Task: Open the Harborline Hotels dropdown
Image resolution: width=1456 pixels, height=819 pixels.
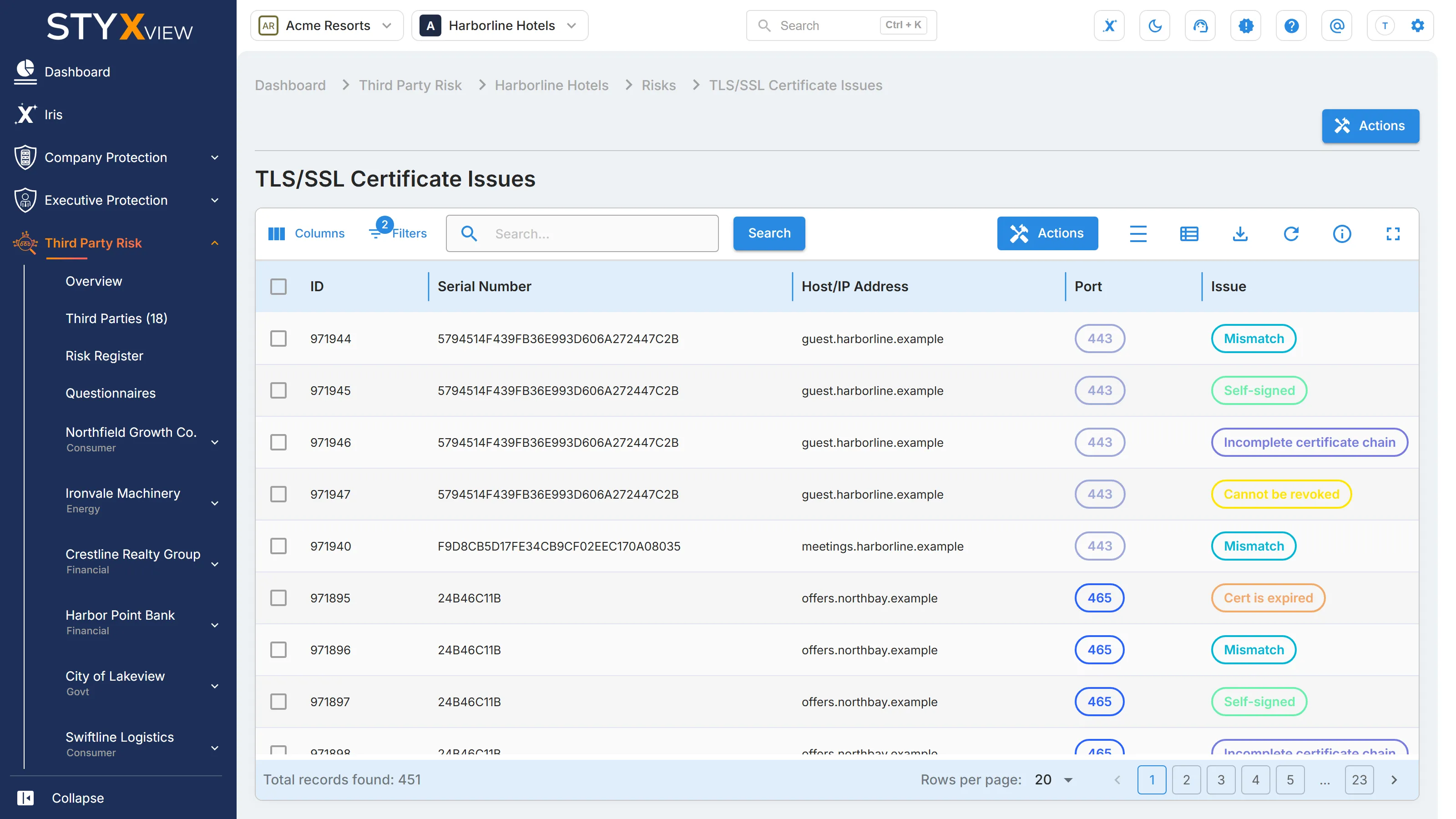Action: pos(500,25)
